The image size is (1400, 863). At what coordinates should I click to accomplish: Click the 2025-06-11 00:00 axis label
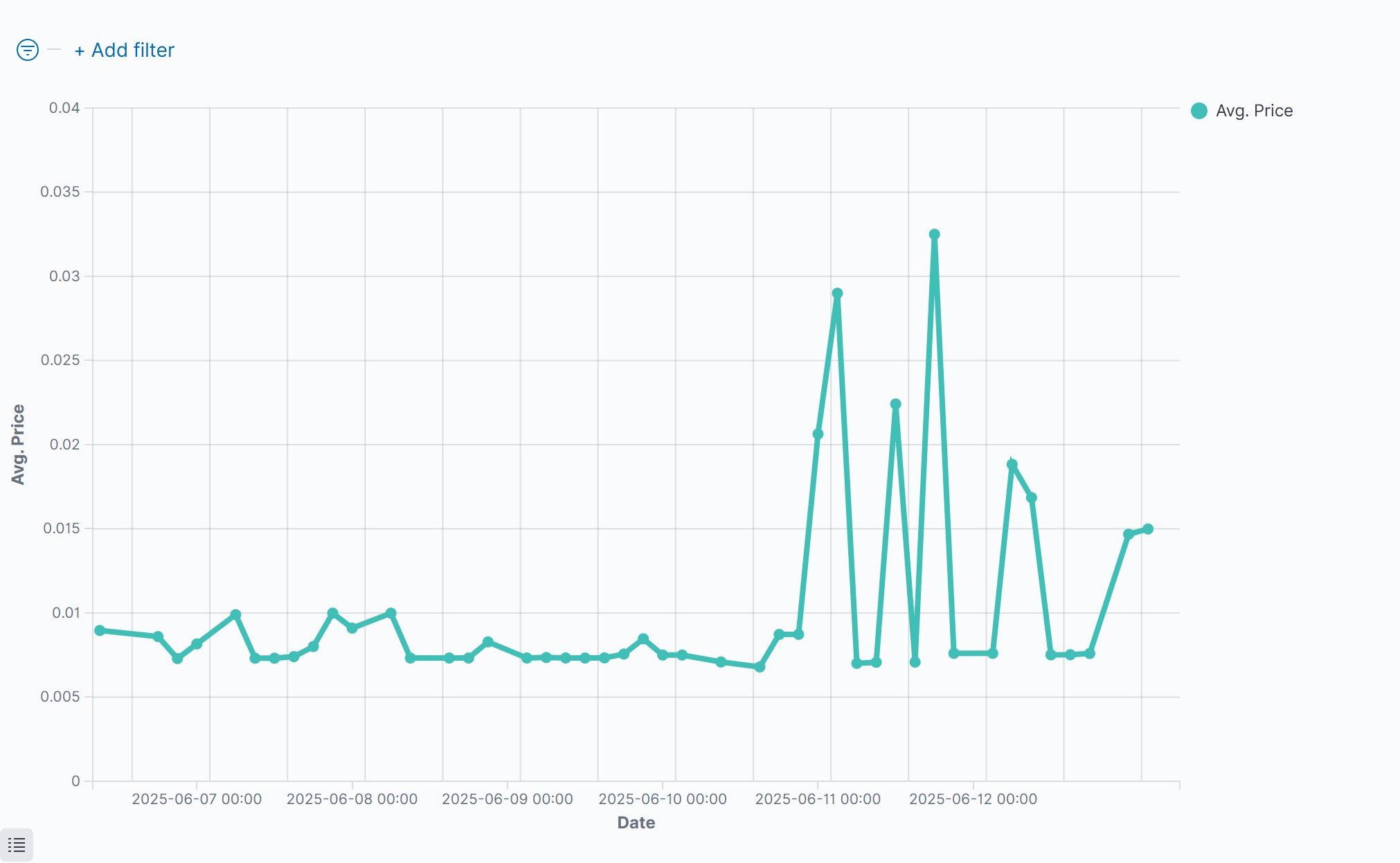point(818,799)
